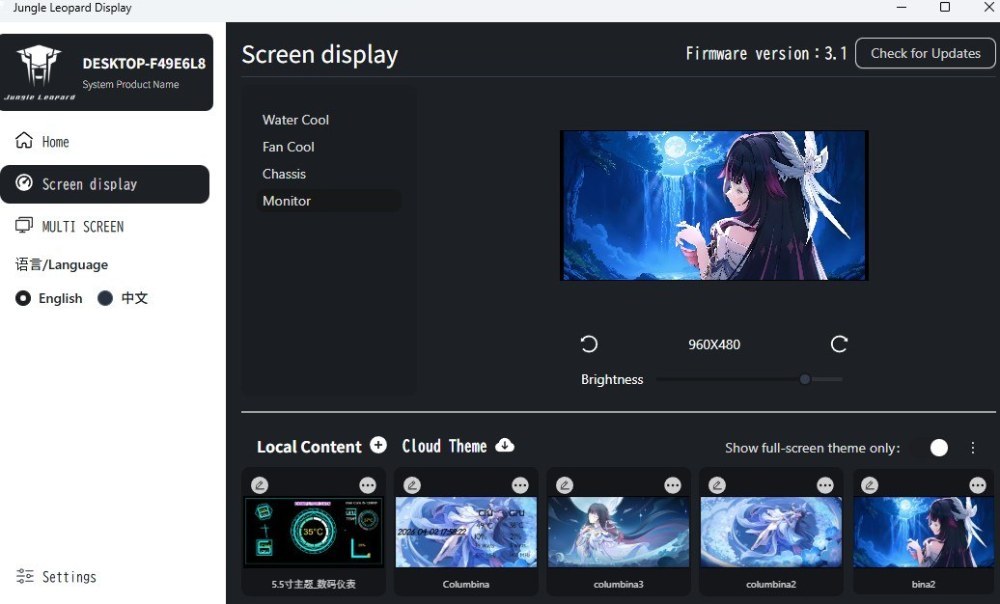The height and width of the screenshot is (604, 1000).
Task: Edit the columbina2 theme via pencil icon
Action: click(x=717, y=485)
